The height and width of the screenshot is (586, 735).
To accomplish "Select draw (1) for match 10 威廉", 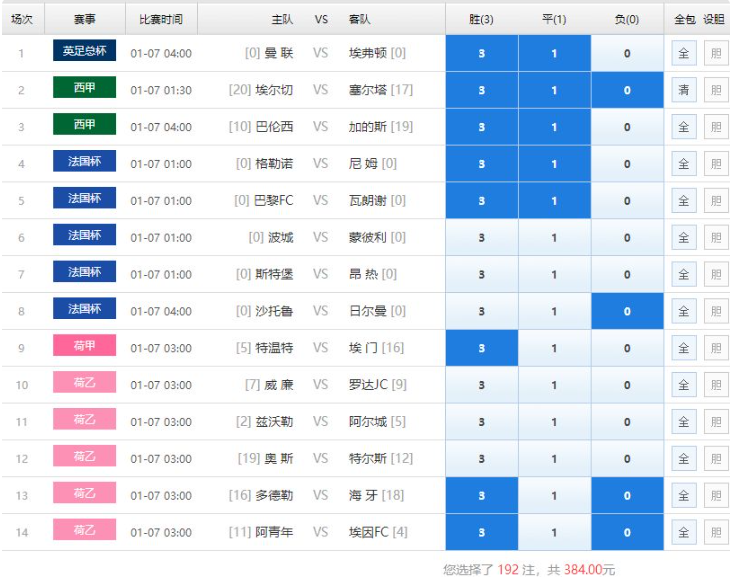I will 554,385.
